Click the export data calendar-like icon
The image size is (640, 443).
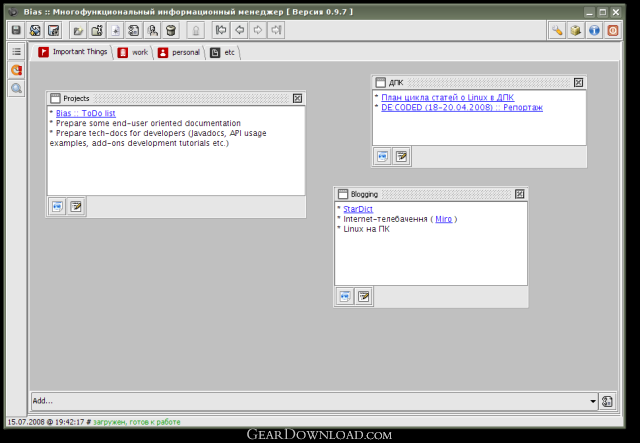[x=53, y=30]
